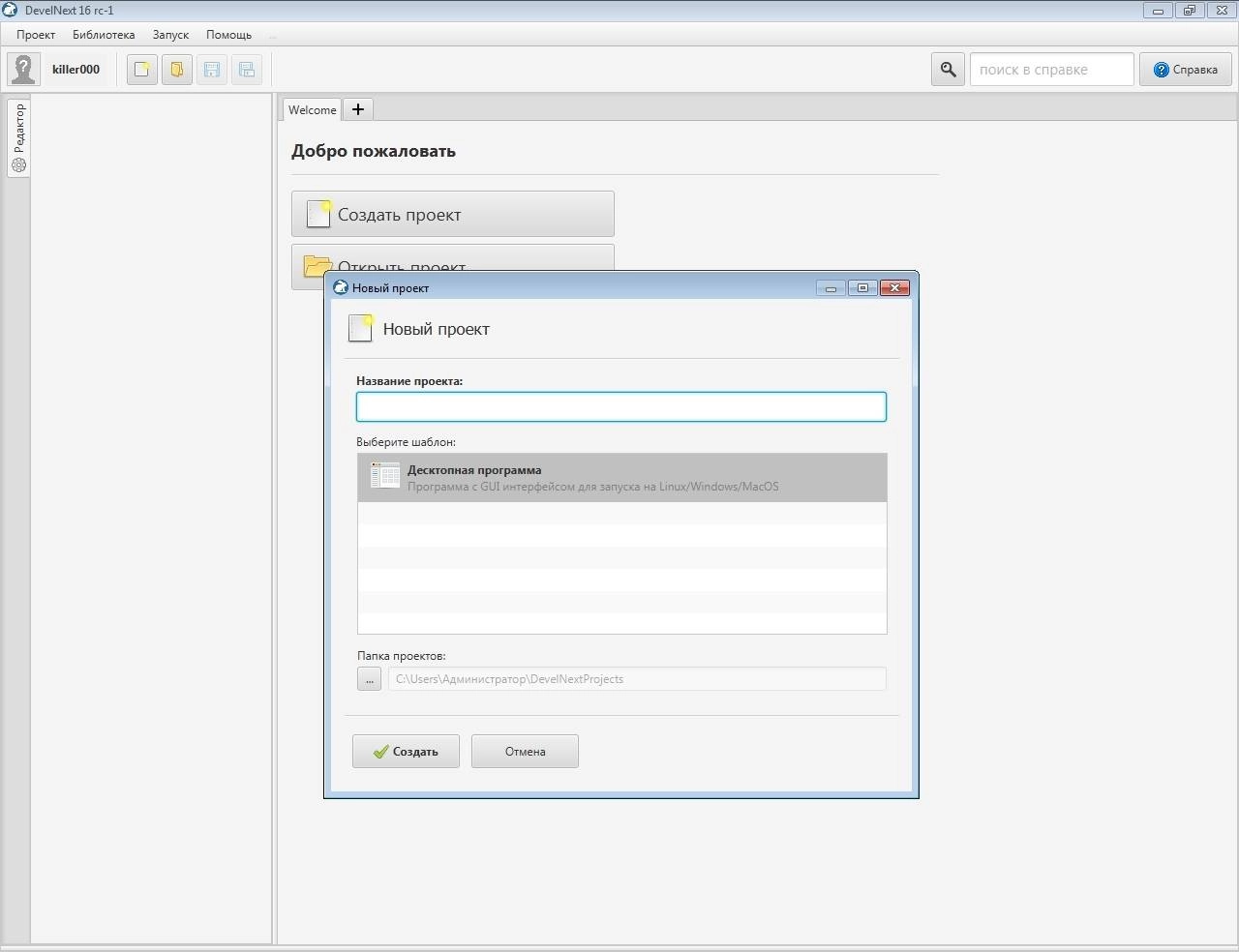Click the new project toolbar icon
Viewport: 1239px width, 952px height.
pyautogui.click(x=142, y=70)
